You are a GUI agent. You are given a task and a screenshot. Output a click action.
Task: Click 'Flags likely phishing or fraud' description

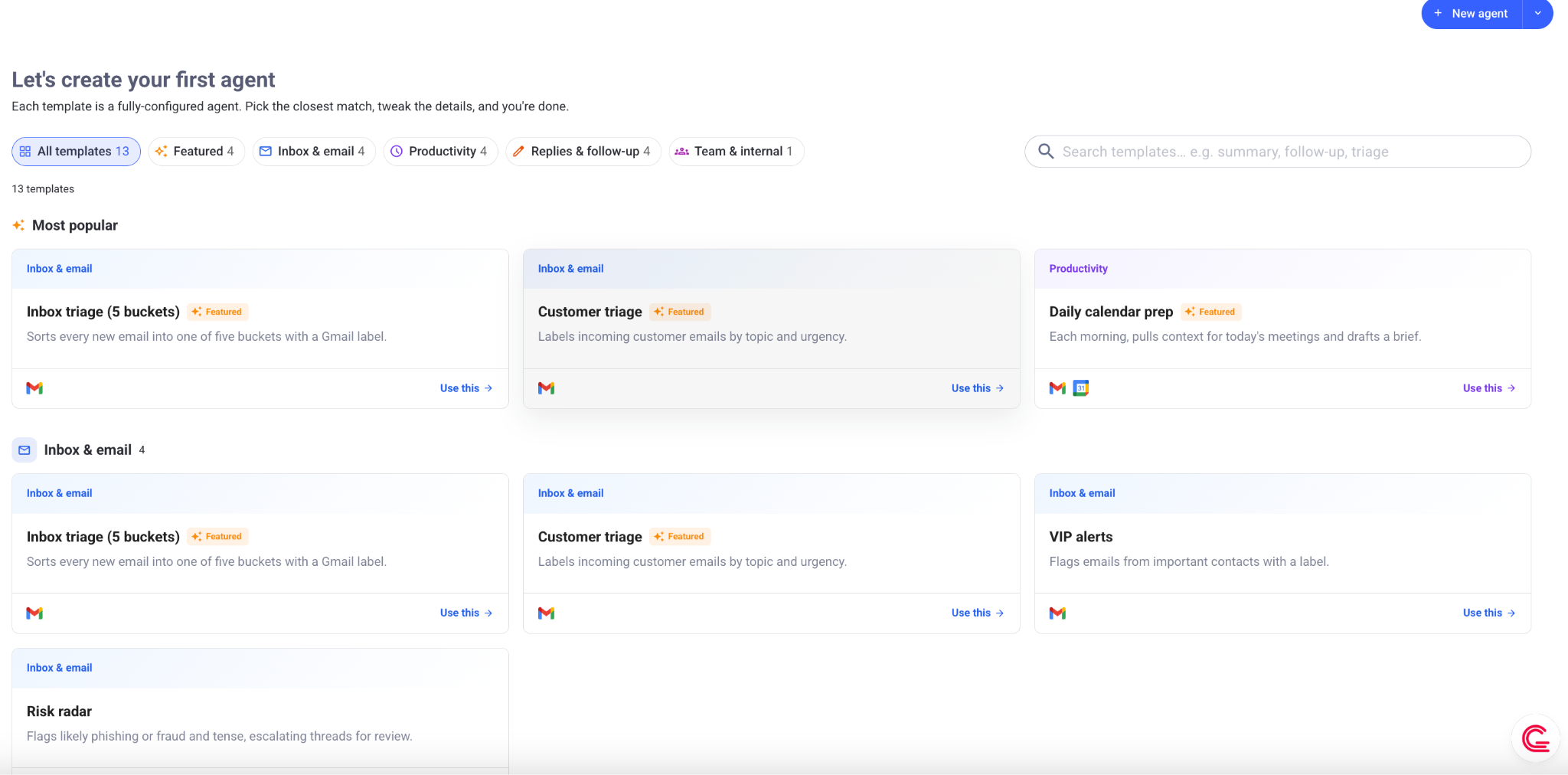[x=219, y=736]
